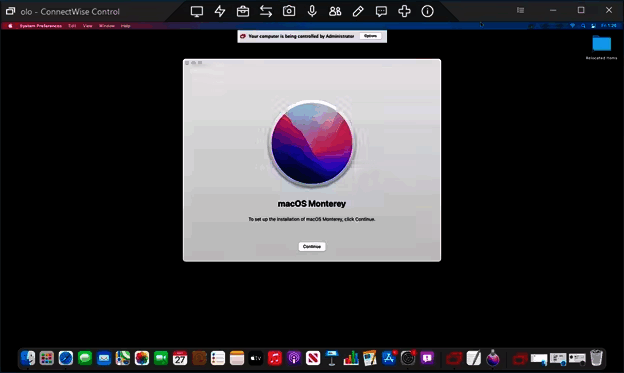Open Maps from the Dock
Screen dimensions: 624x373
tap(123, 358)
